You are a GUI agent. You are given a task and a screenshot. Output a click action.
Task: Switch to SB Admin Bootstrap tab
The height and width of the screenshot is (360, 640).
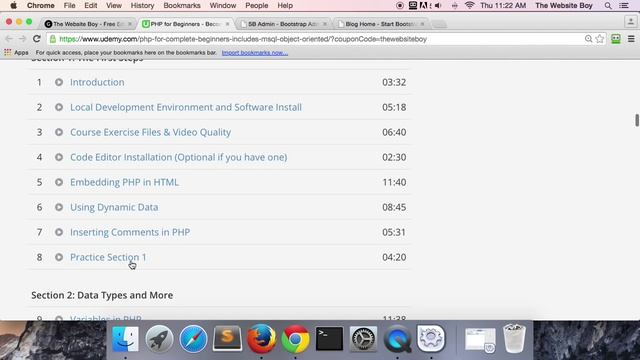[284, 24]
